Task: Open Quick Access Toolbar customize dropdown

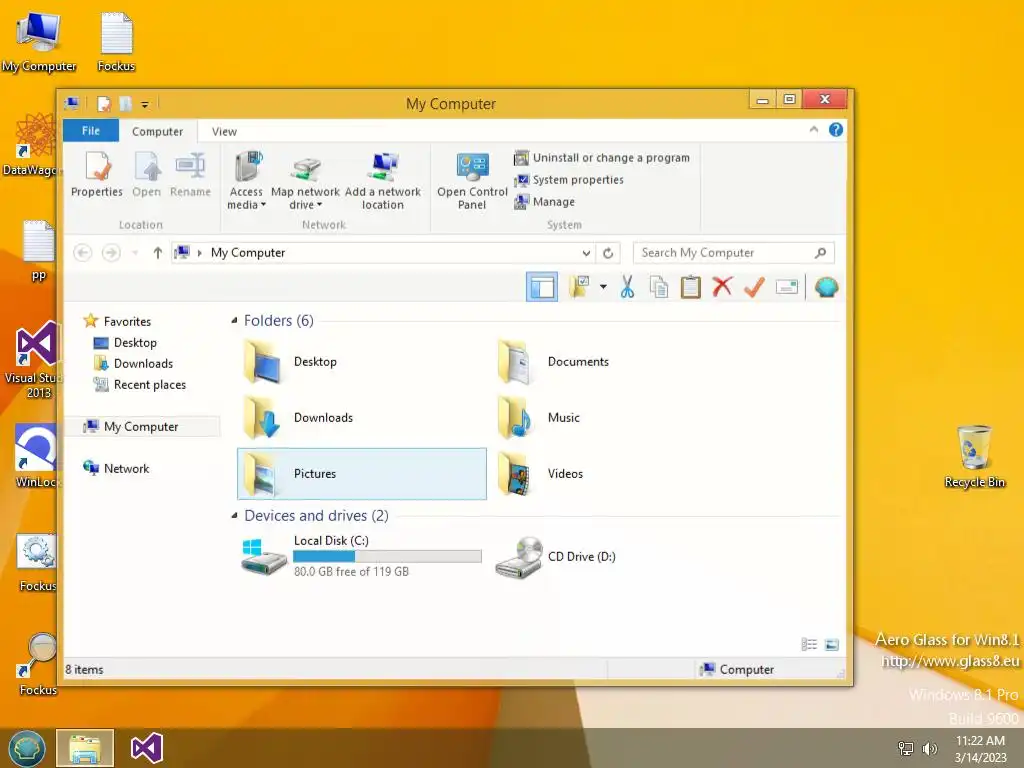Action: [145, 104]
